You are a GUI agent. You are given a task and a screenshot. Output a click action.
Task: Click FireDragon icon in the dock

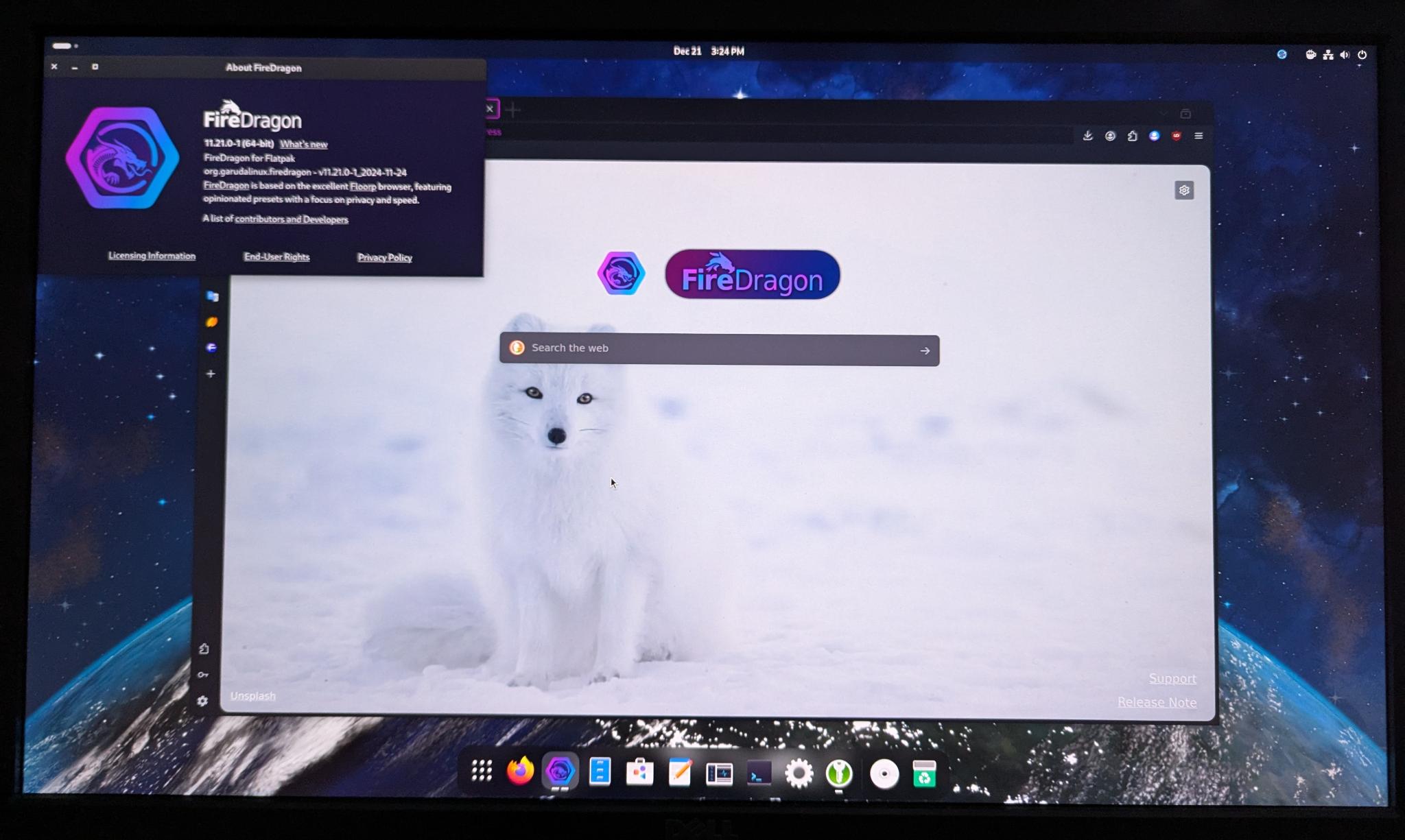[x=560, y=771]
